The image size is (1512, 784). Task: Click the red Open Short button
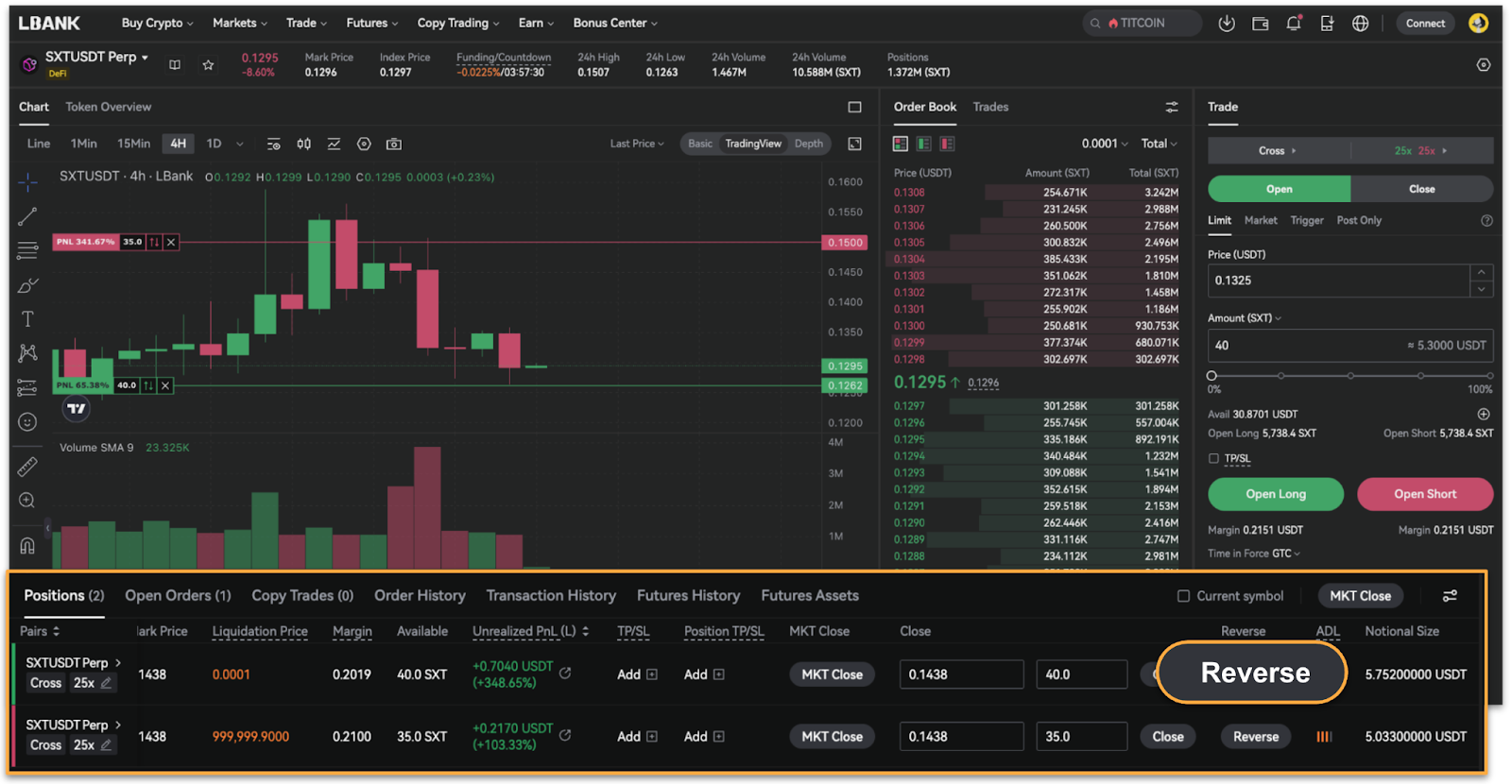click(1425, 494)
